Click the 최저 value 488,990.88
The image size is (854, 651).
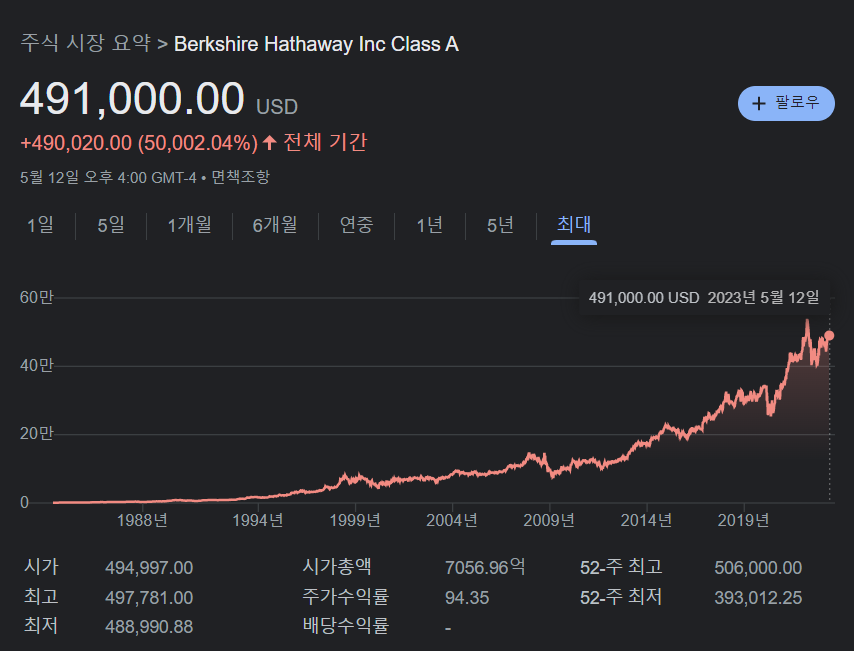[x=149, y=626]
